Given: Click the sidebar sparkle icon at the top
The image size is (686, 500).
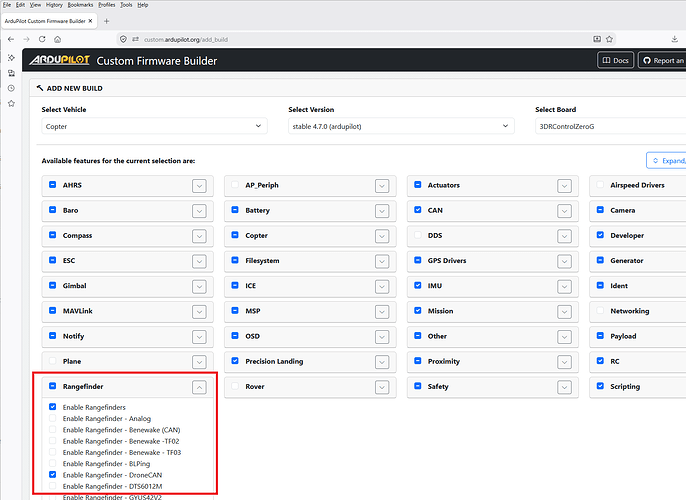Looking at the screenshot, I should (11, 58).
